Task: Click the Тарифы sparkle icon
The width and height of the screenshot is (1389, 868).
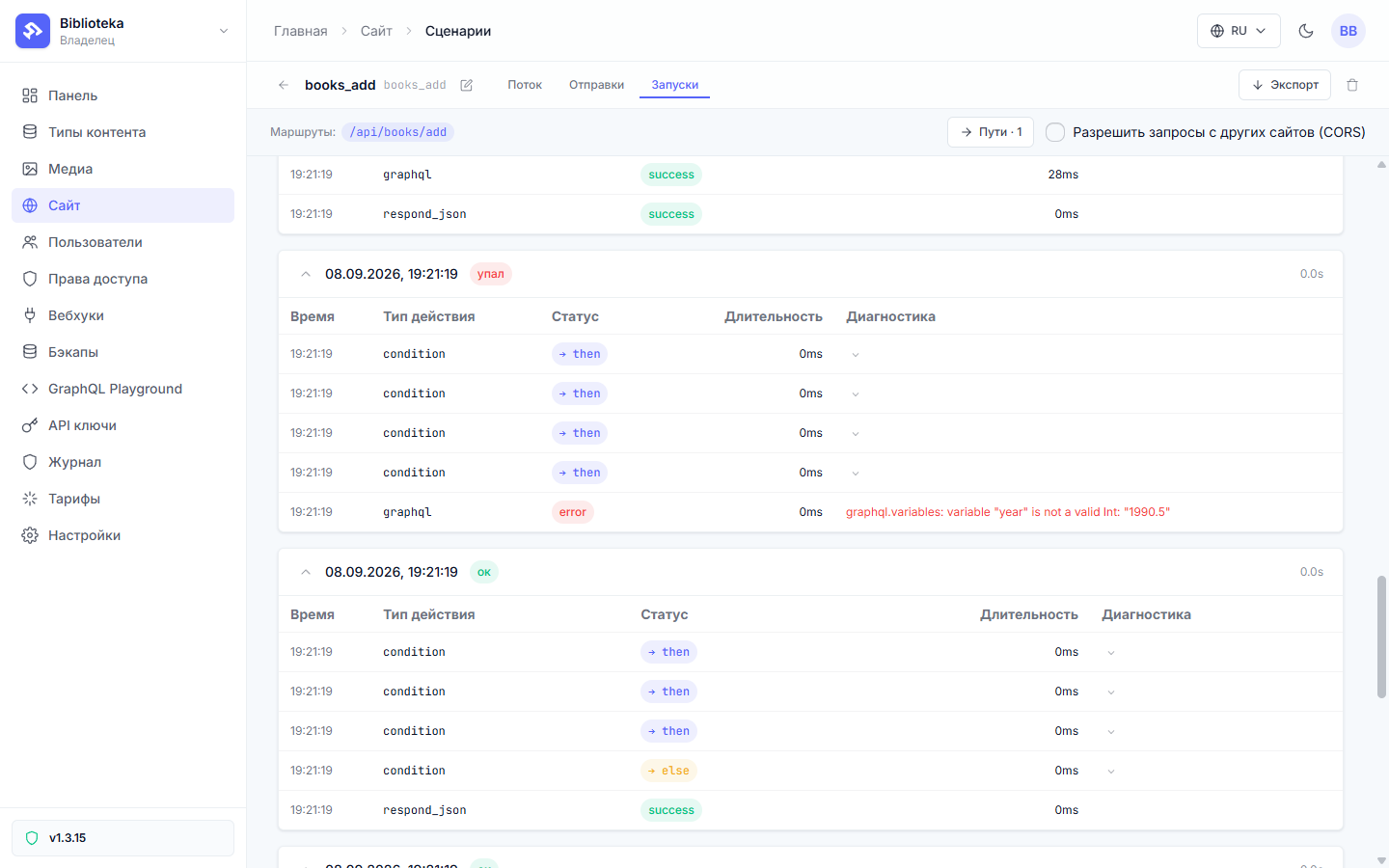Action: pyautogui.click(x=30, y=499)
